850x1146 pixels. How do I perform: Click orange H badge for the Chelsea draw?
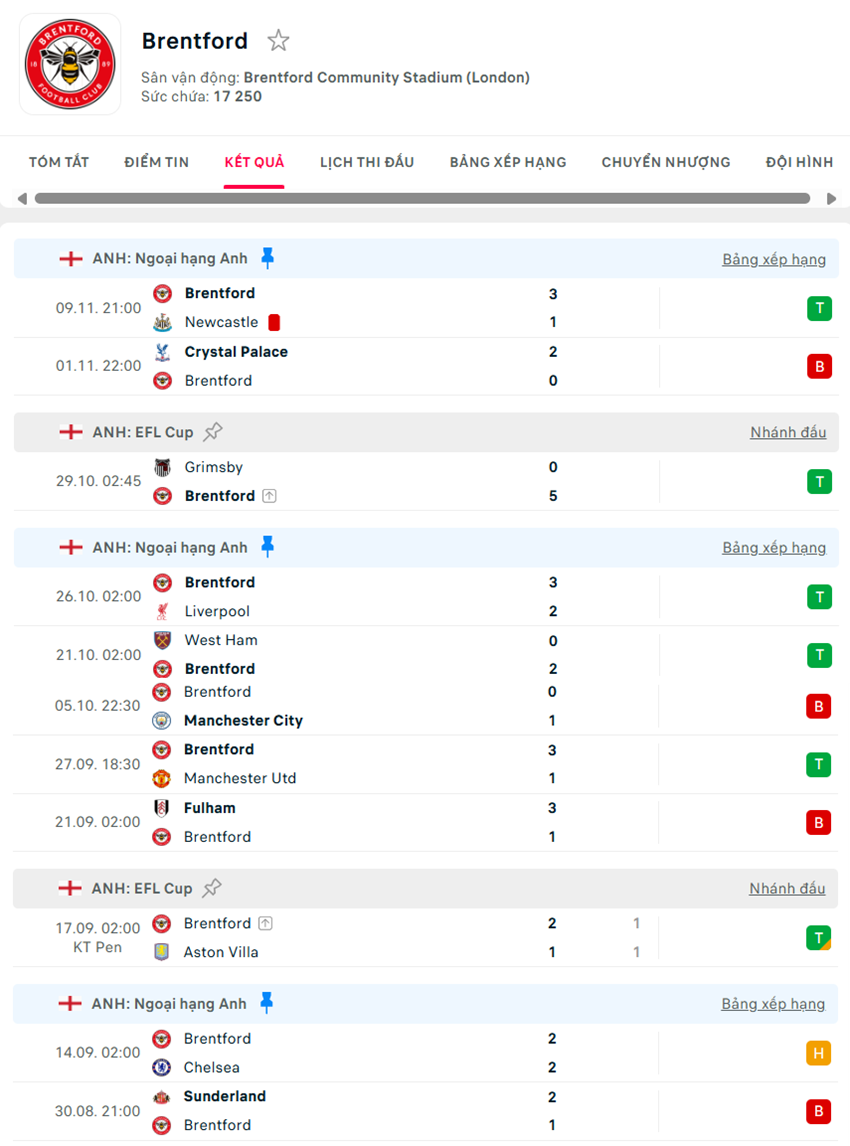pyautogui.click(x=819, y=1053)
